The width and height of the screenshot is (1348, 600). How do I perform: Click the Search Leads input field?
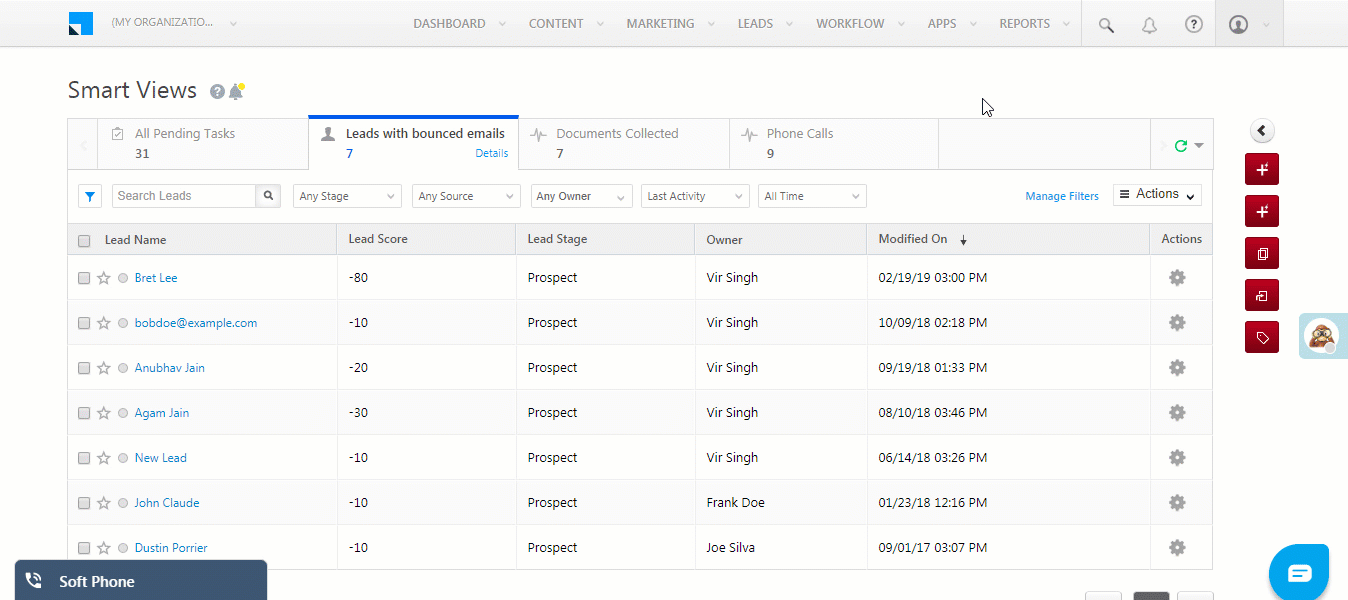184,196
